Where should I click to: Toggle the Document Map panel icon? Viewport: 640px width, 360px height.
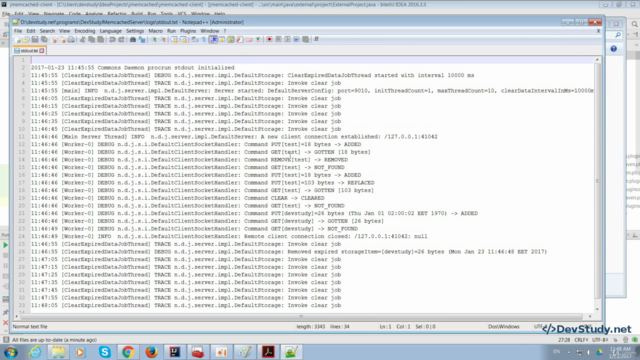pyautogui.click(x=231, y=39)
